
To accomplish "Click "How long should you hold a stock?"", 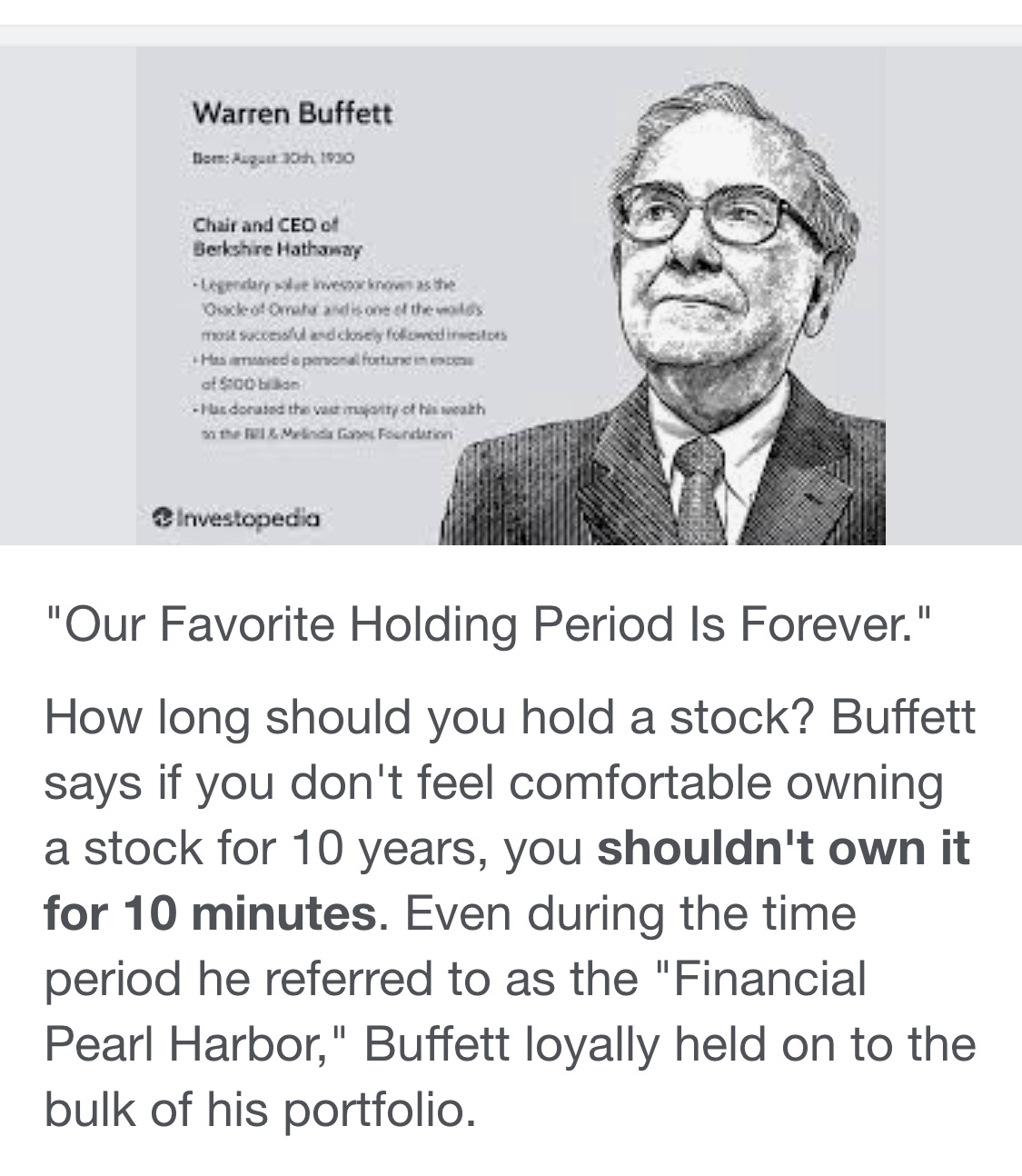I will pos(429,717).
